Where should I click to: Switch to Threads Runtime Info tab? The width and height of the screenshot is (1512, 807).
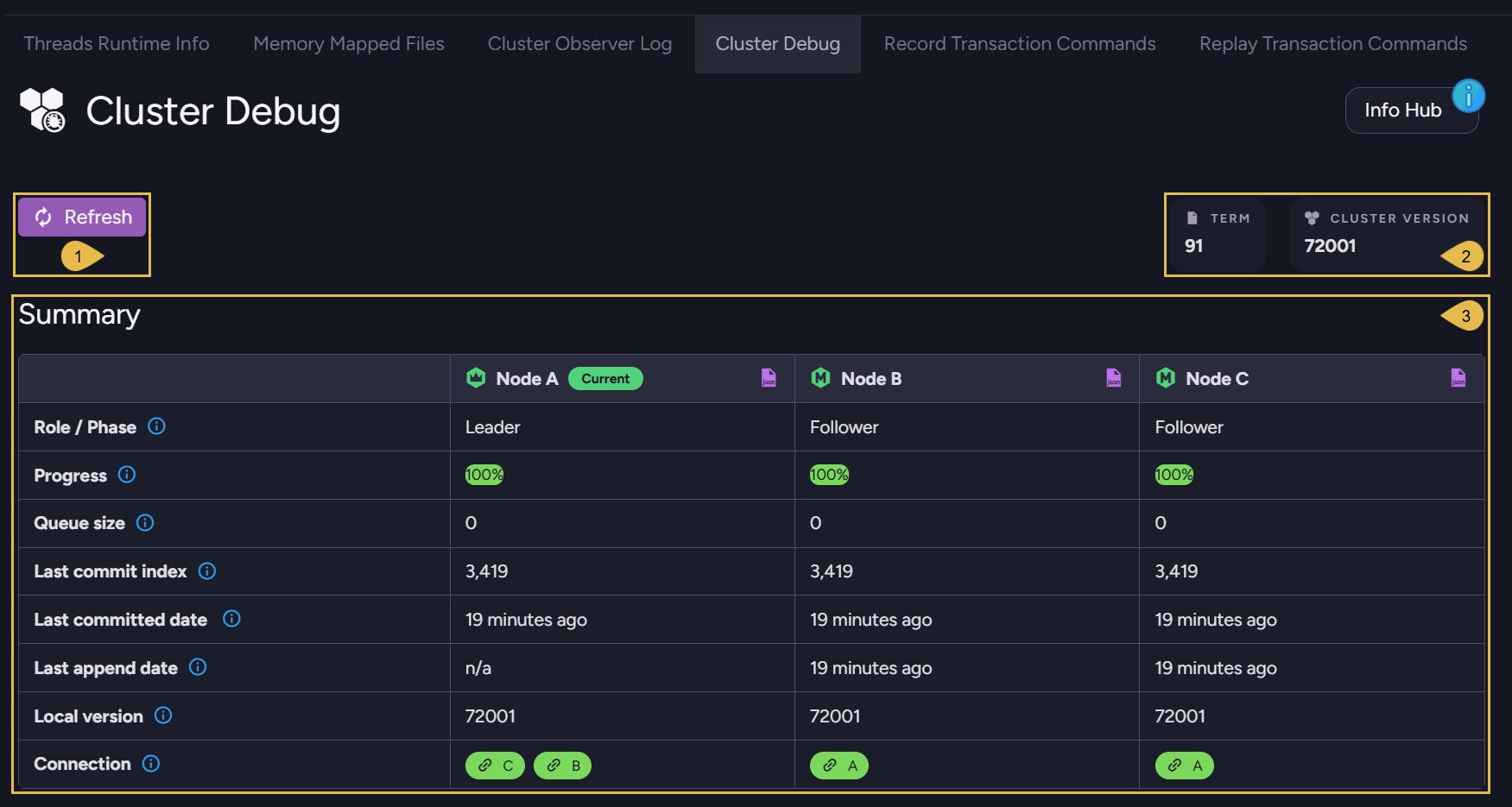coord(117,43)
